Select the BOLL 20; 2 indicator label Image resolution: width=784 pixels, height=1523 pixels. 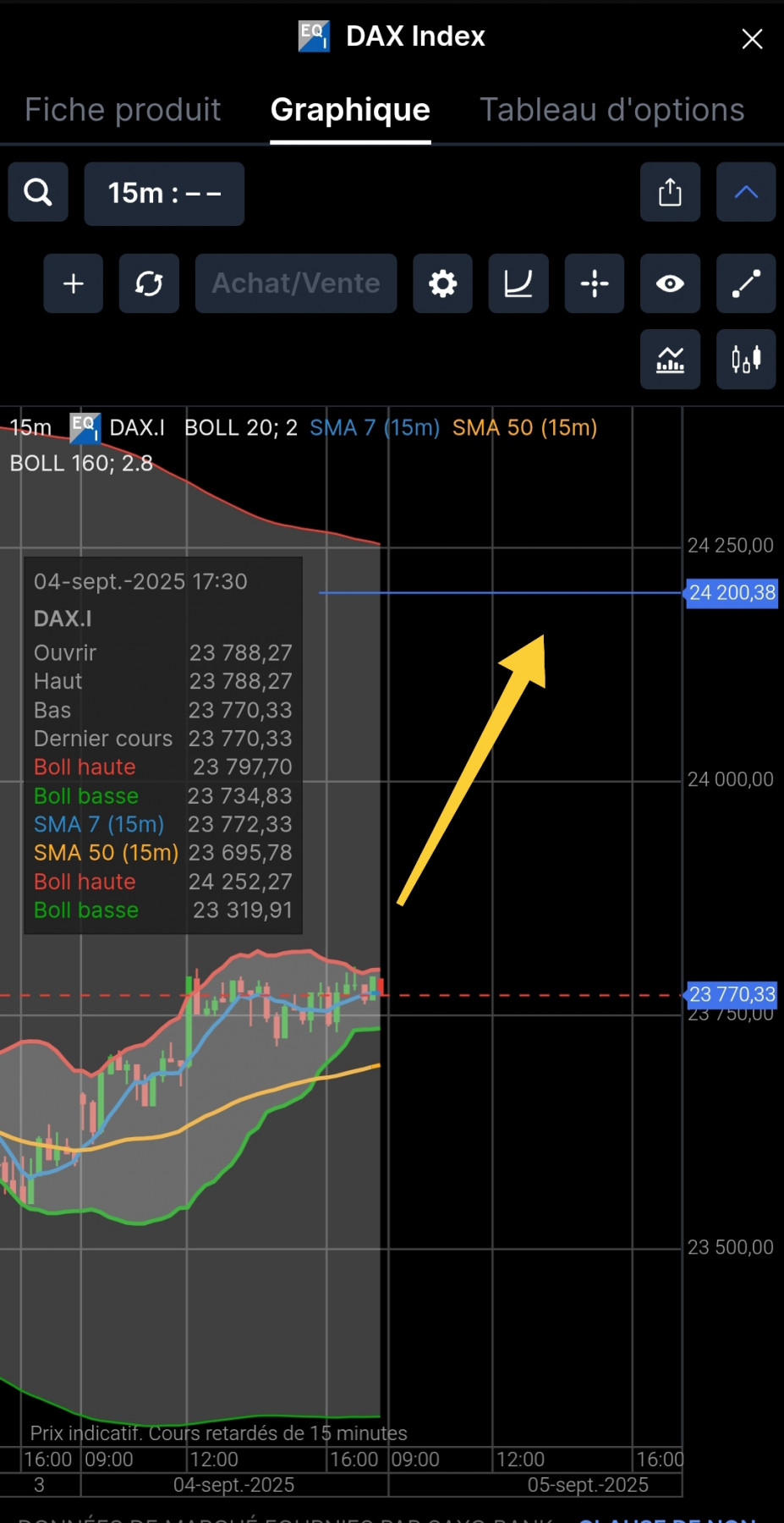pyautogui.click(x=241, y=428)
